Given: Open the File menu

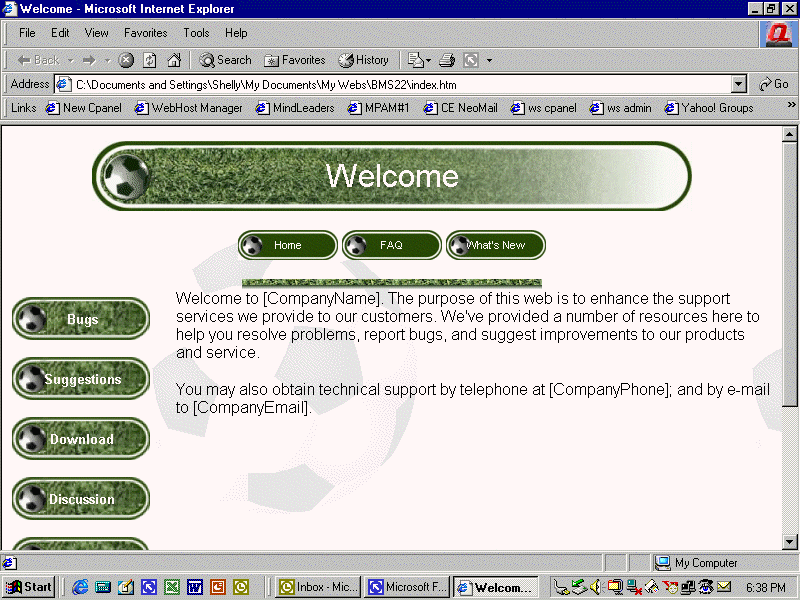Looking at the screenshot, I should (x=27, y=33).
